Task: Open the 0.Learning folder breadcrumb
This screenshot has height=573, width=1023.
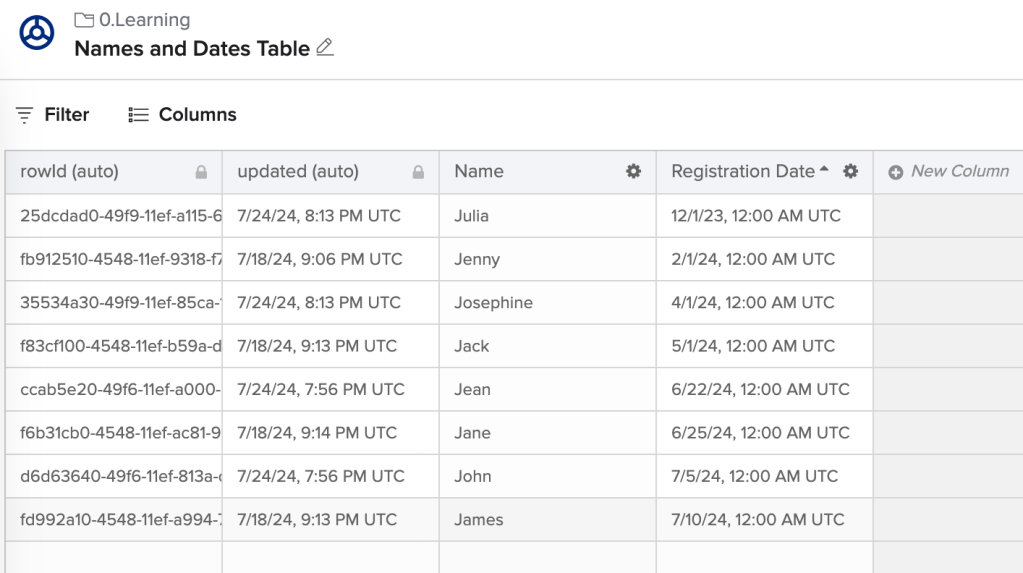Action: pos(143,20)
